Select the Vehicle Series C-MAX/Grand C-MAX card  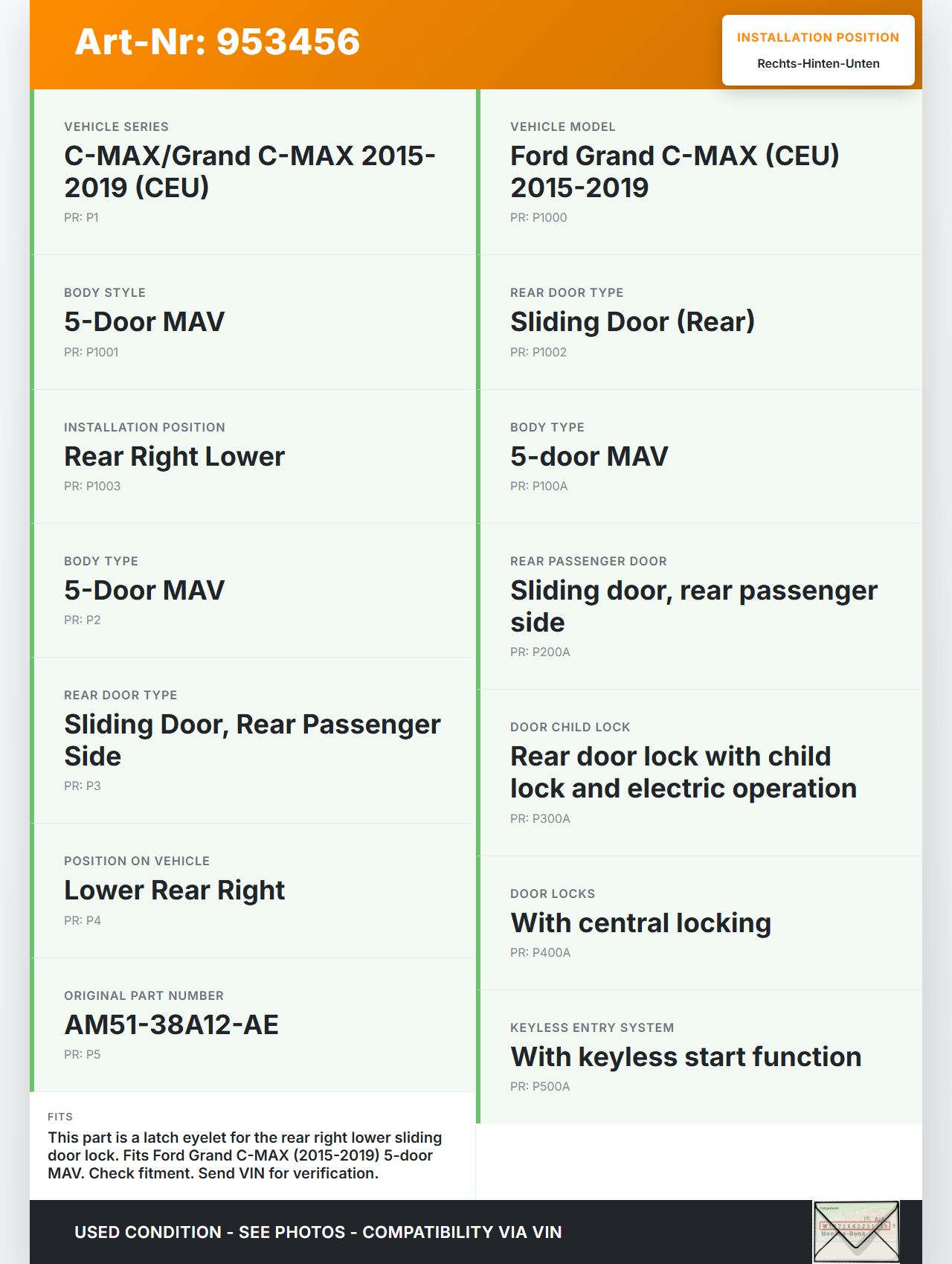253,172
